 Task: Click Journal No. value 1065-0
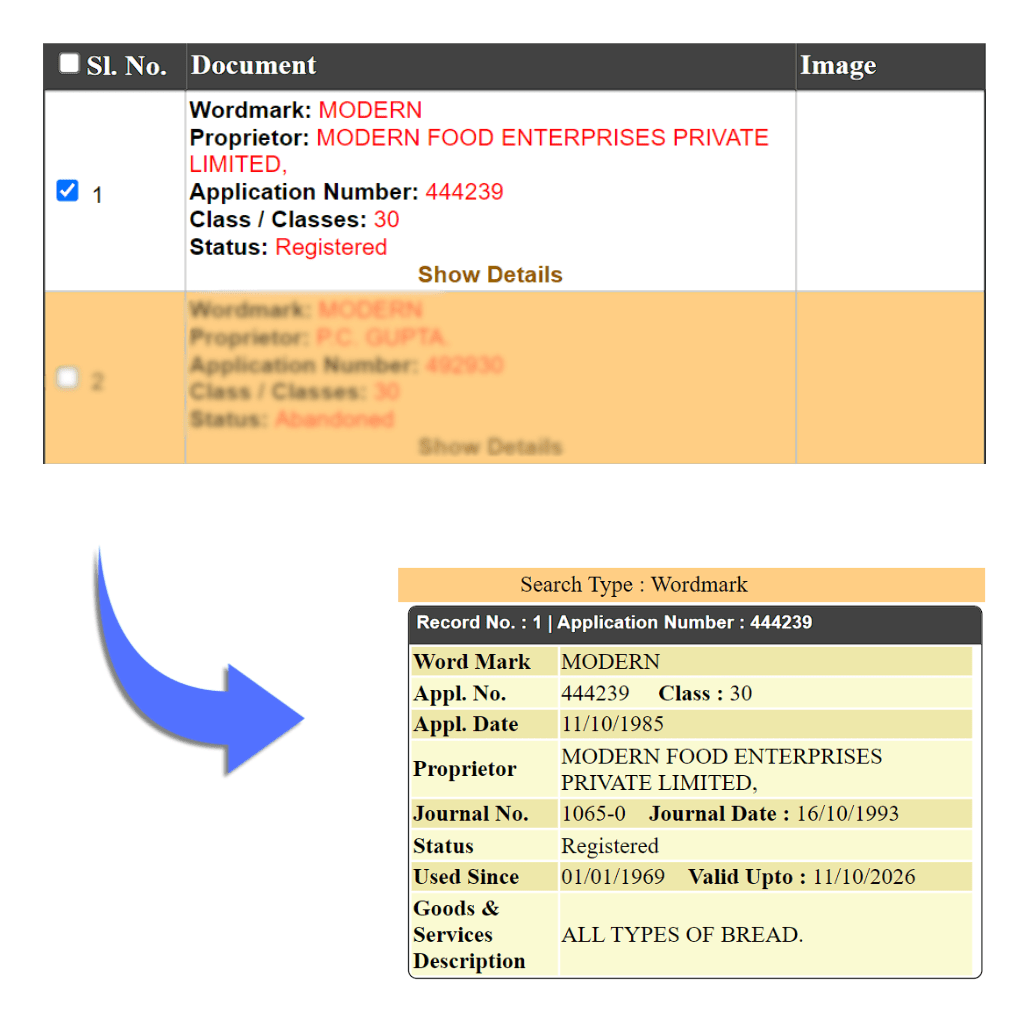pyautogui.click(x=593, y=814)
